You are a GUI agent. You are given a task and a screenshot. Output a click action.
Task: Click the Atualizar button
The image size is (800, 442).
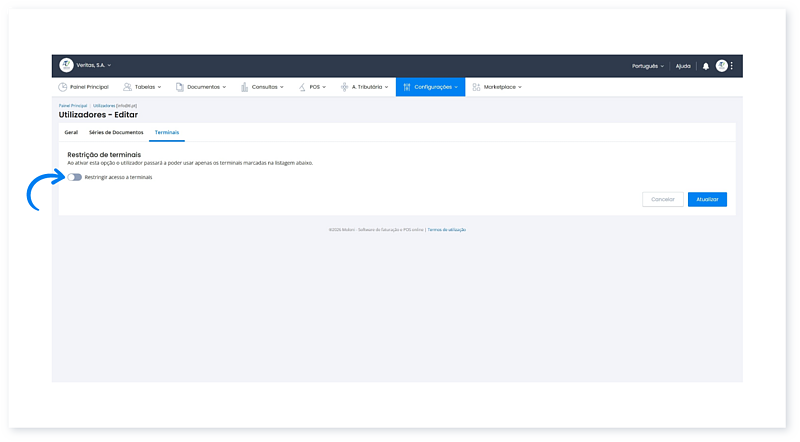click(x=707, y=199)
